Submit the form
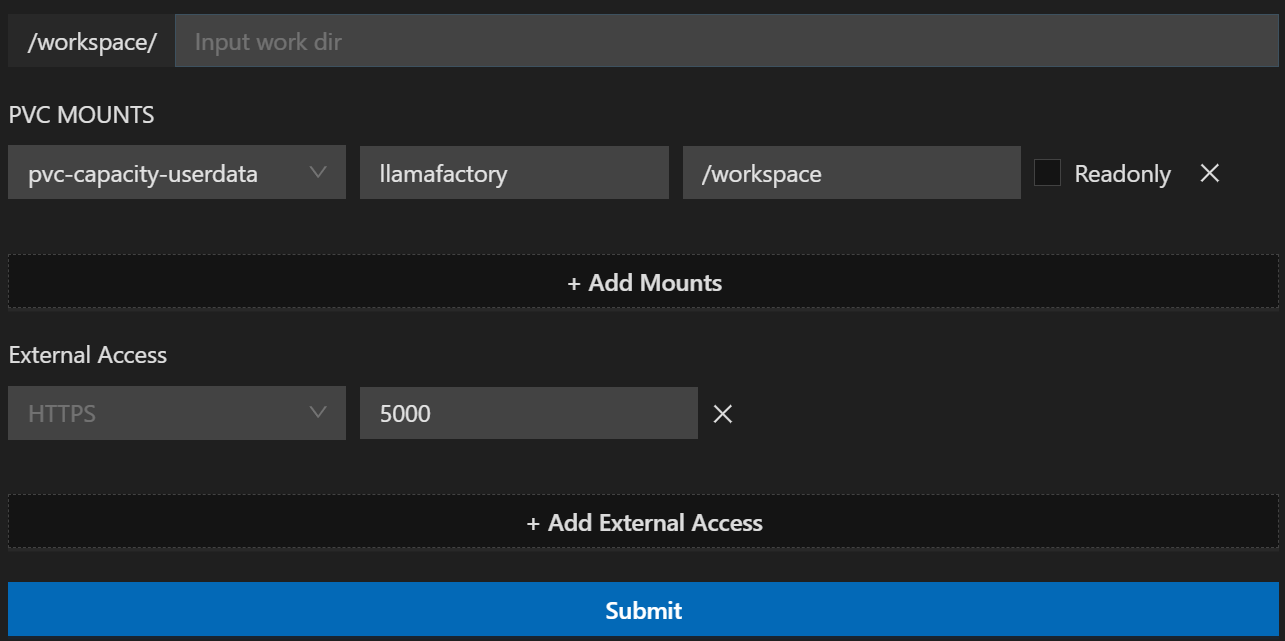 pyautogui.click(x=643, y=610)
